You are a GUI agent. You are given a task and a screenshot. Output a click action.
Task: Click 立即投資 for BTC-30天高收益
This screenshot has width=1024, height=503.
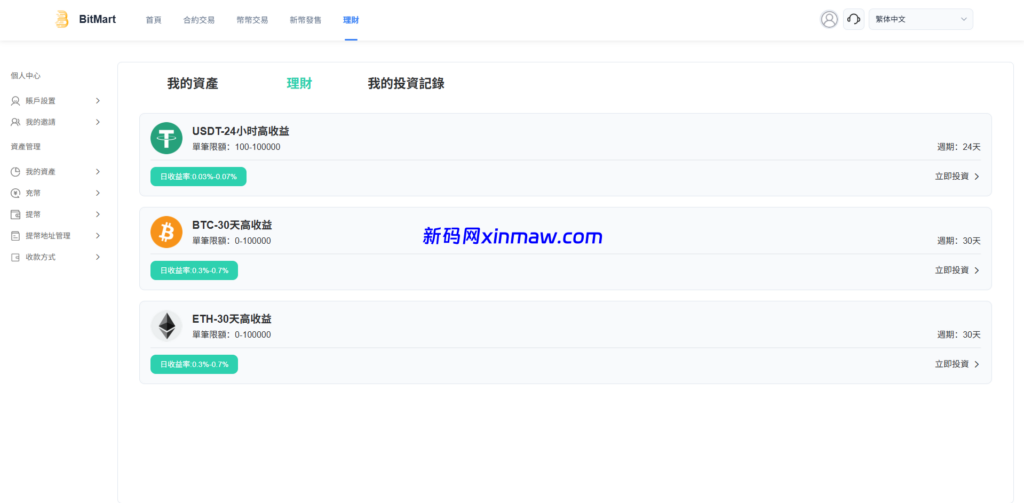click(x=957, y=270)
